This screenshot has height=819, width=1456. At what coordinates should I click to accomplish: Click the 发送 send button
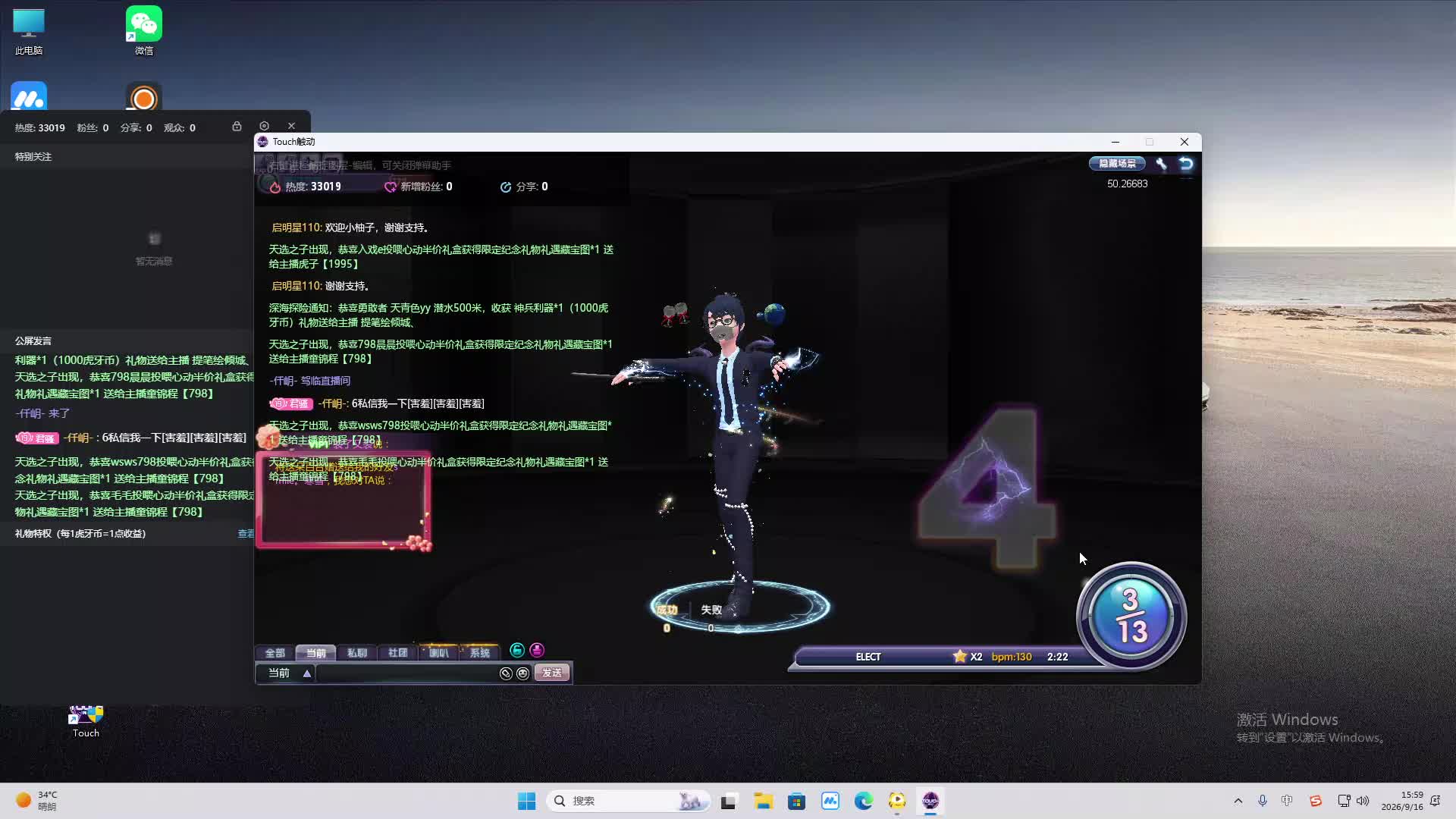(552, 673)
